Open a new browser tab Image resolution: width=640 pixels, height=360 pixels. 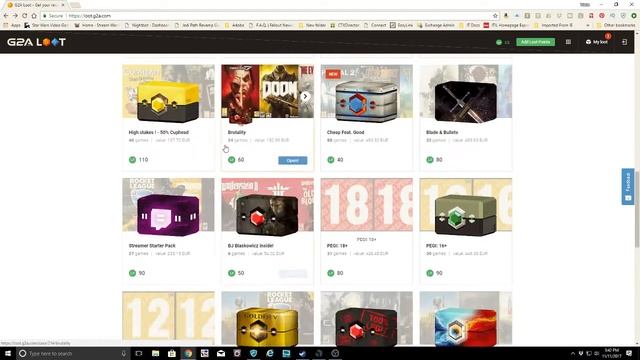pyautogui.click(x=75, y=5)
